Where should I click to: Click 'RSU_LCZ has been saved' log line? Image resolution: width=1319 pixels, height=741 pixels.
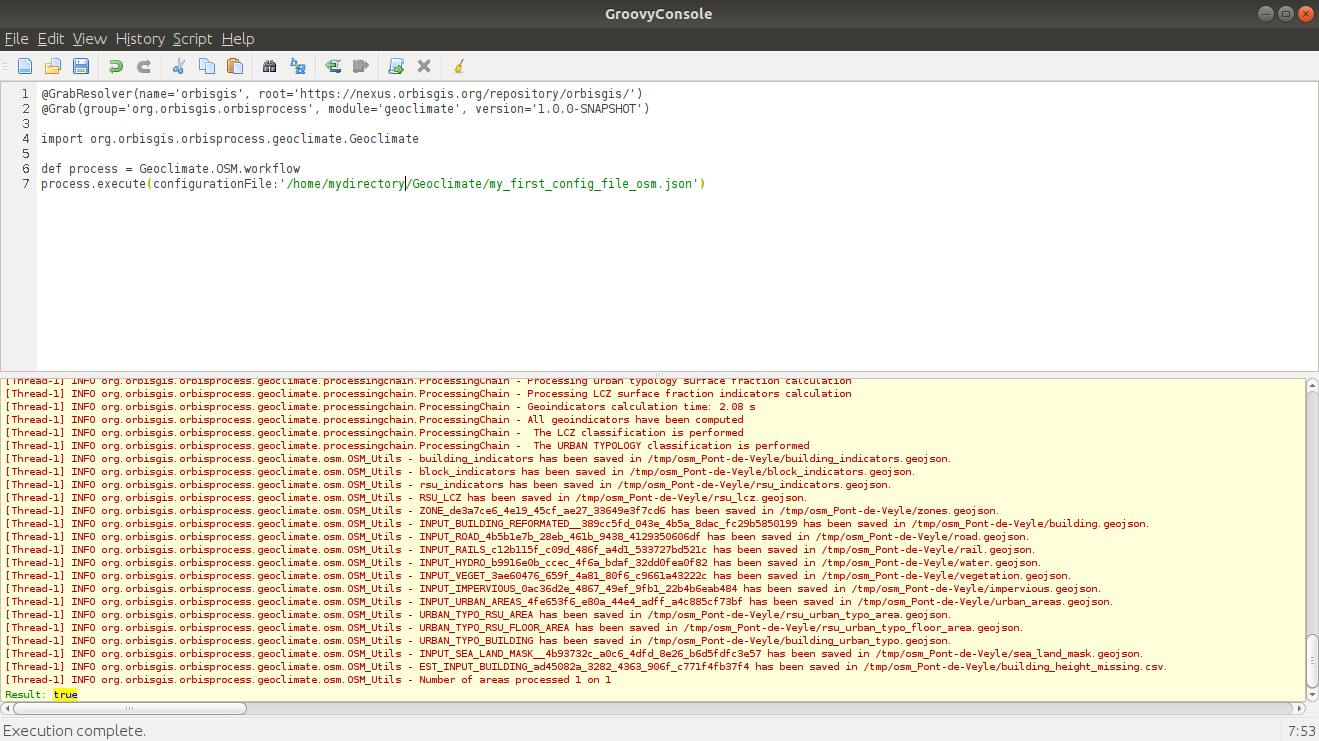405,497
